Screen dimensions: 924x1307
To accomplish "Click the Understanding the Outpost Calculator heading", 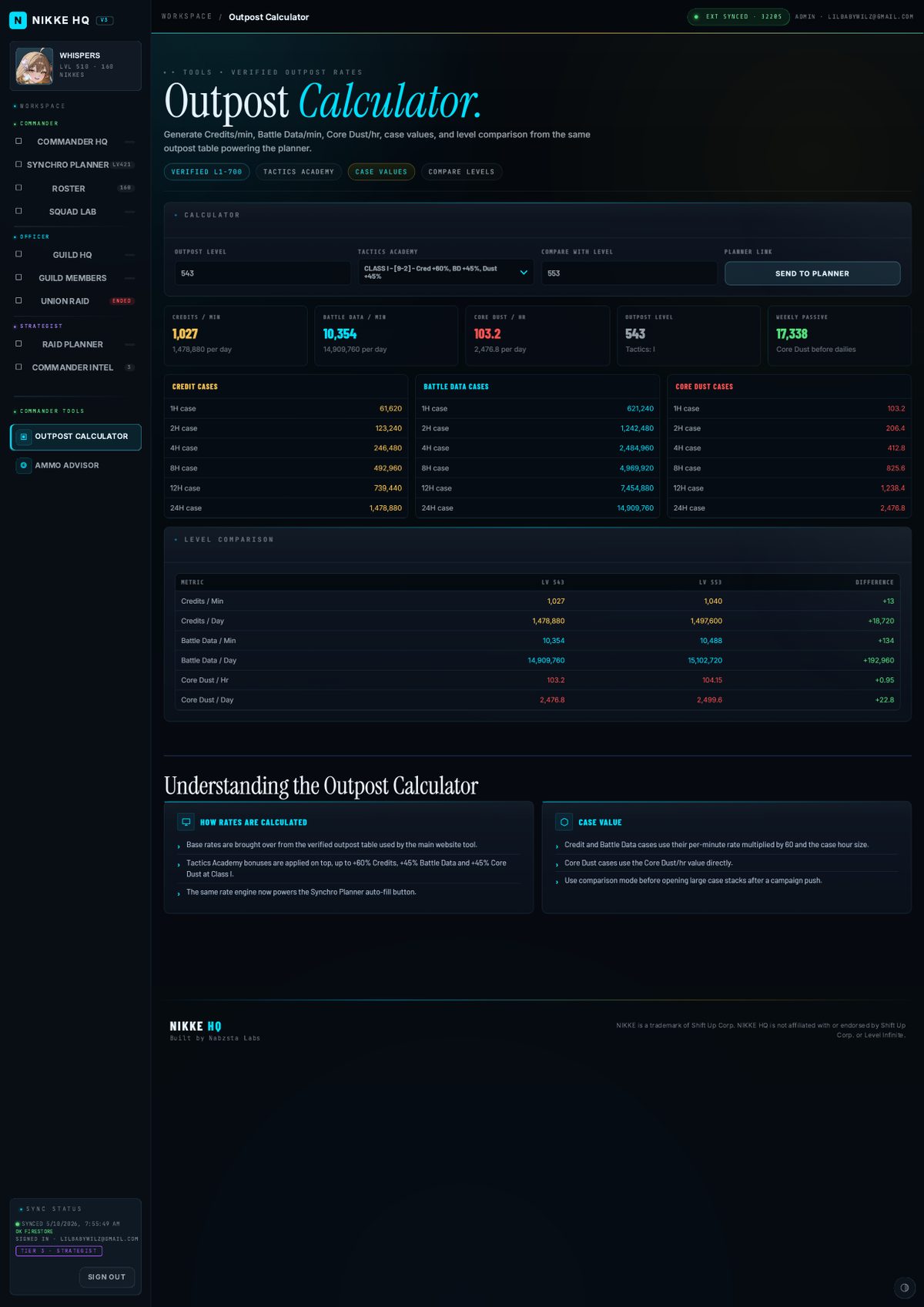I will tap(321, 786).
